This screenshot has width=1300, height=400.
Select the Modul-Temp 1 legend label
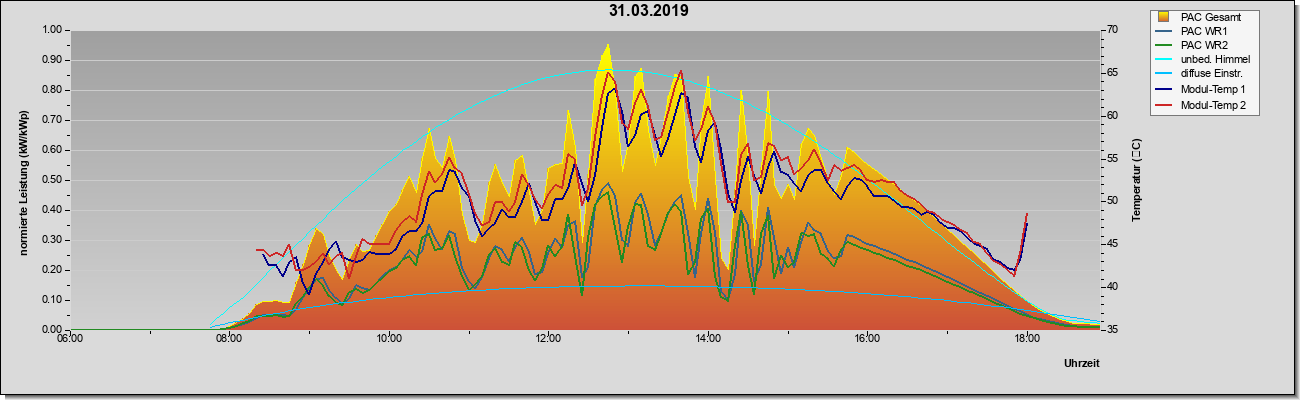click(1213, 90)
